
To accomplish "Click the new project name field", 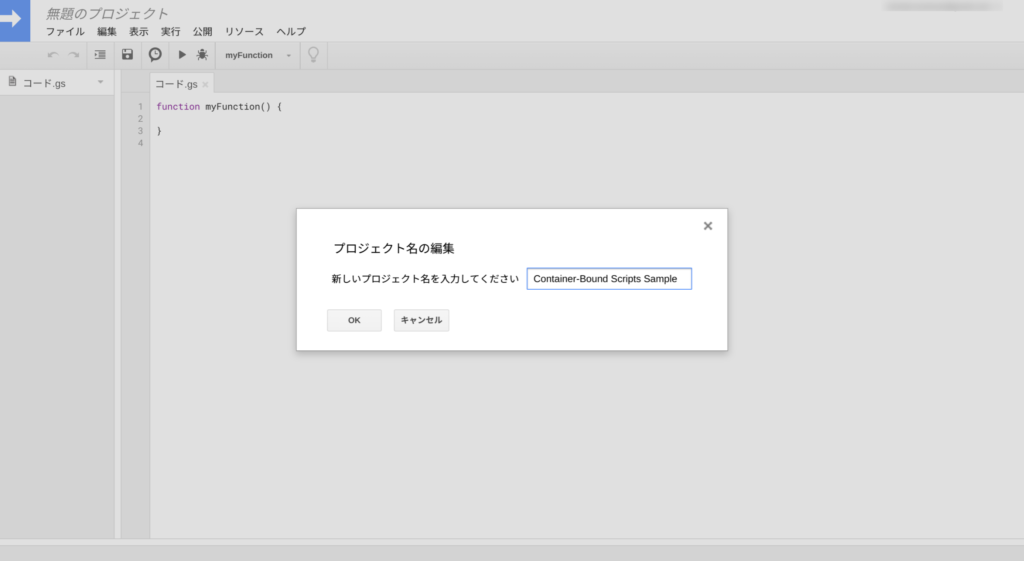I will click(608, 279).
